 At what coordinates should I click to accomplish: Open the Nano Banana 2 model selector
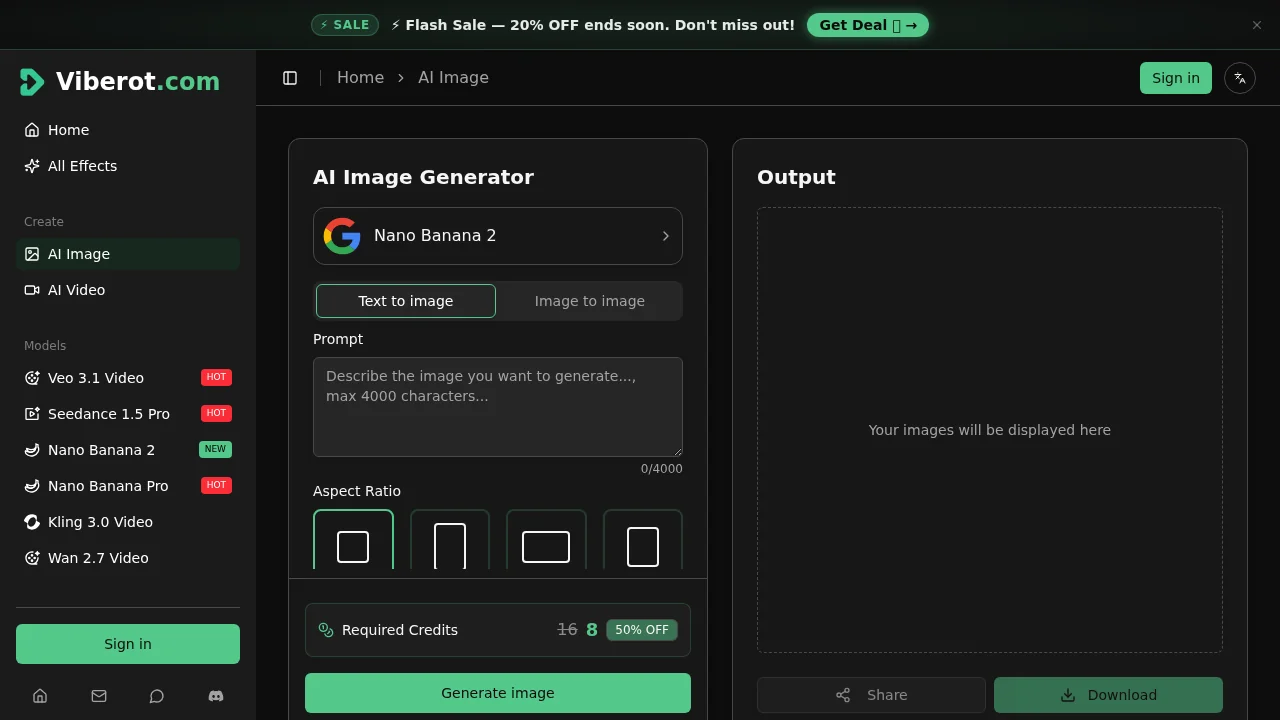(497, 236)
